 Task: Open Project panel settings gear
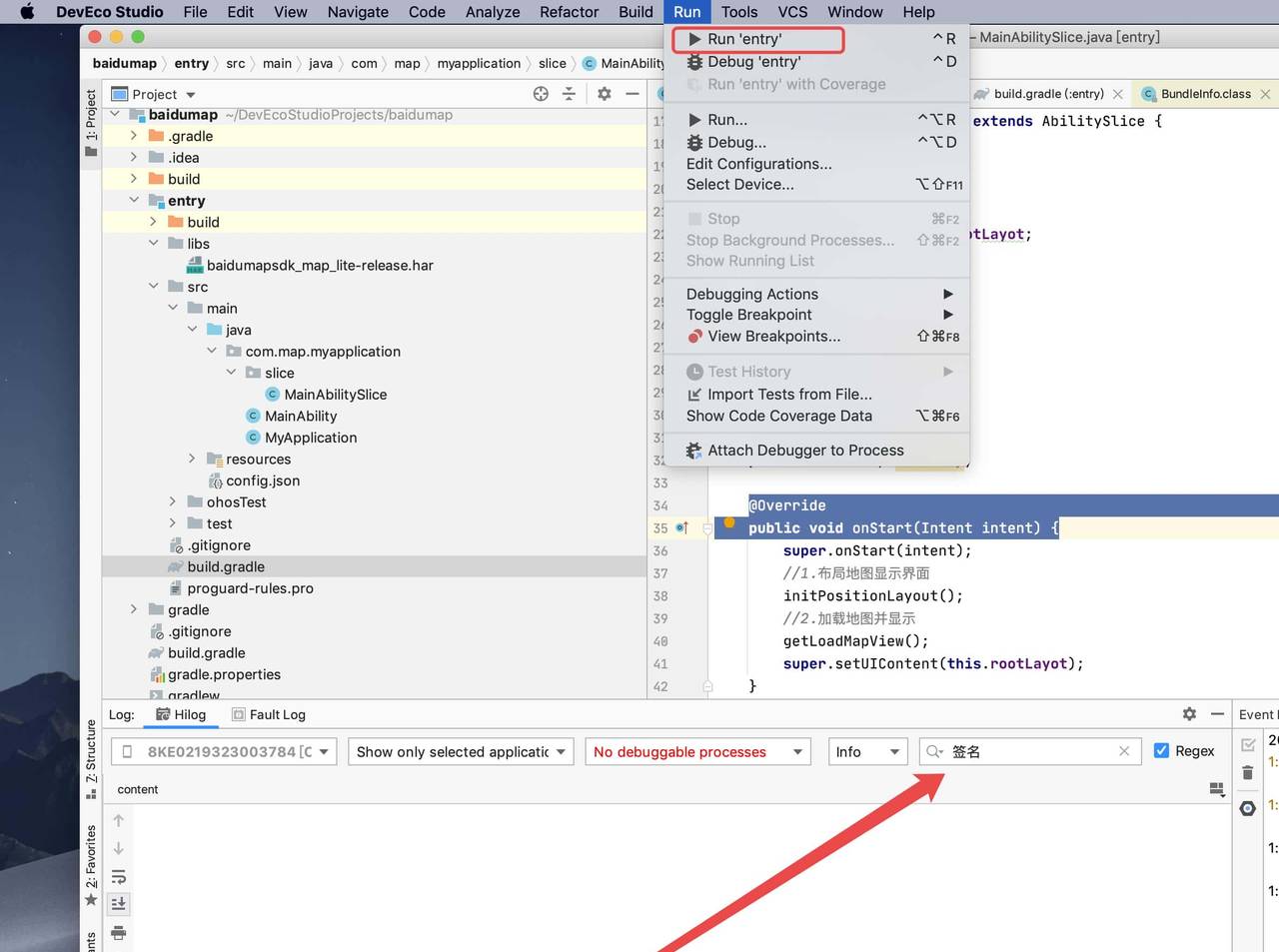coord(605,94)
